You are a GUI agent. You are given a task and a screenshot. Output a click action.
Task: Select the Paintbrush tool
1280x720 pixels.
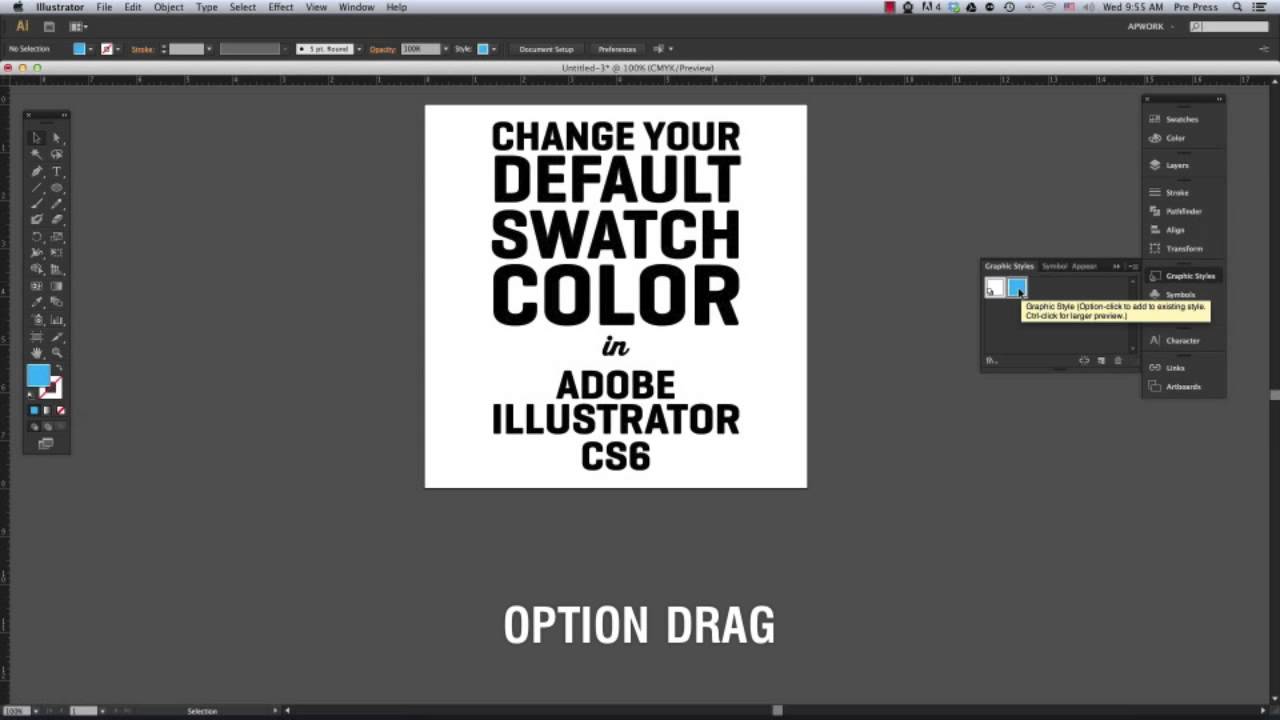tap(36, 203)
